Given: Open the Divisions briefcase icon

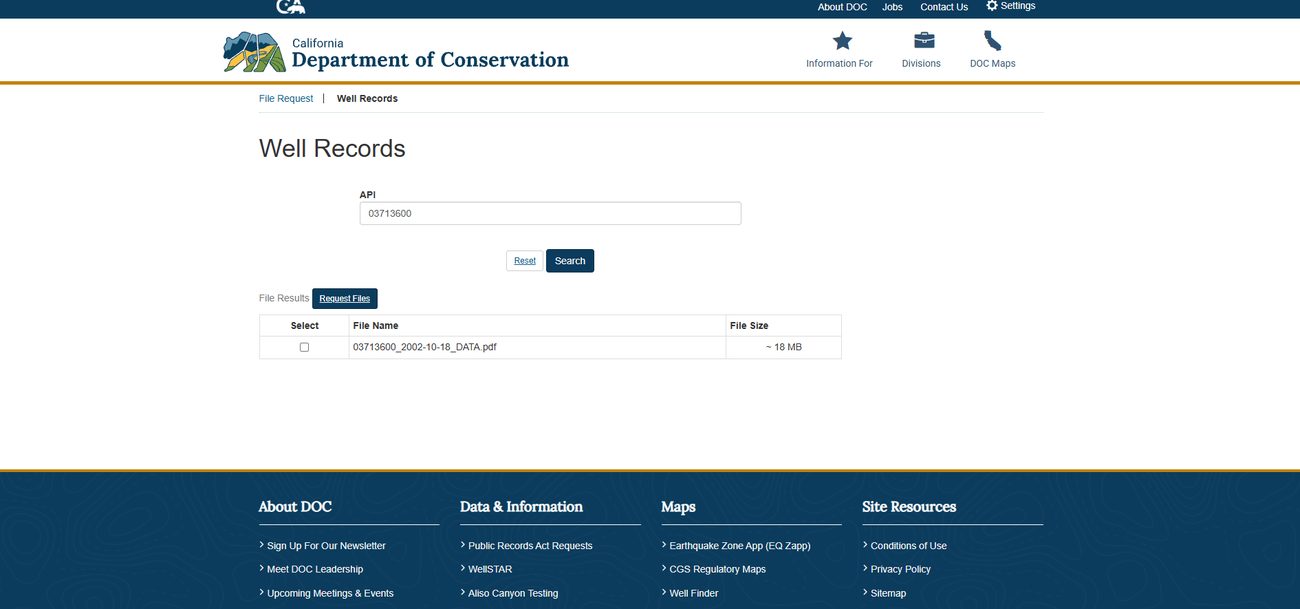Looking at the screenshot, I should tap(925, 41).
